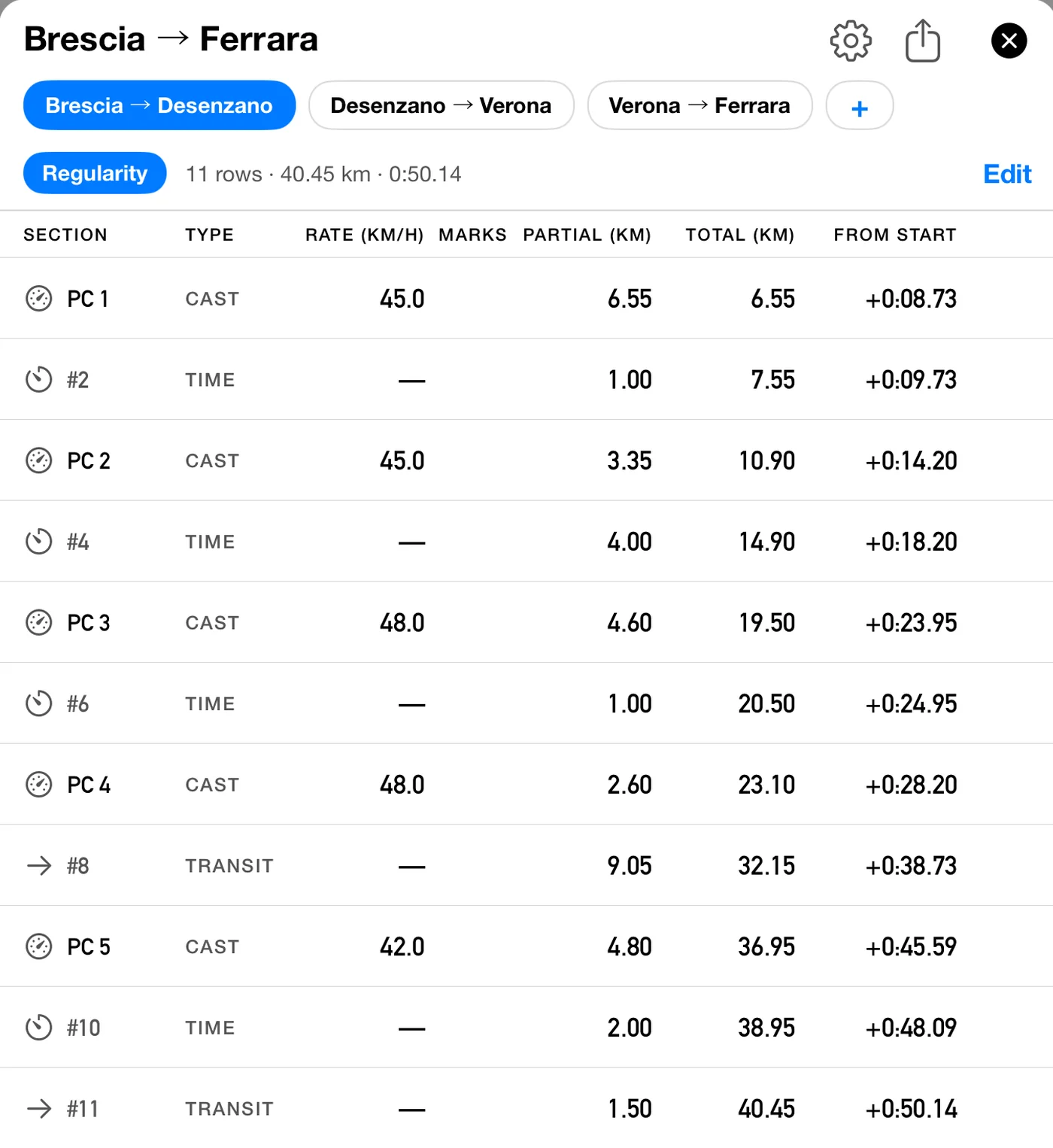The image size is (1053, 1148).
Task: Click the speedometer icon for PC 2
Action: 39,460
